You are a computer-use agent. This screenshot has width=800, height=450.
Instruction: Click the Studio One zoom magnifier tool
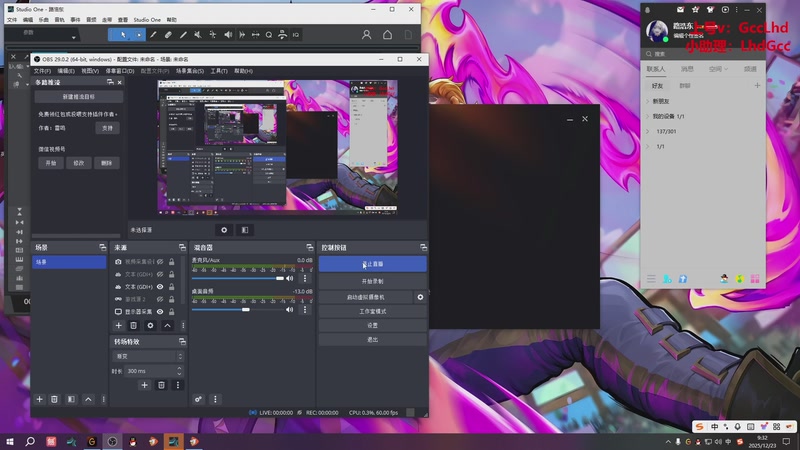[268, 35]
